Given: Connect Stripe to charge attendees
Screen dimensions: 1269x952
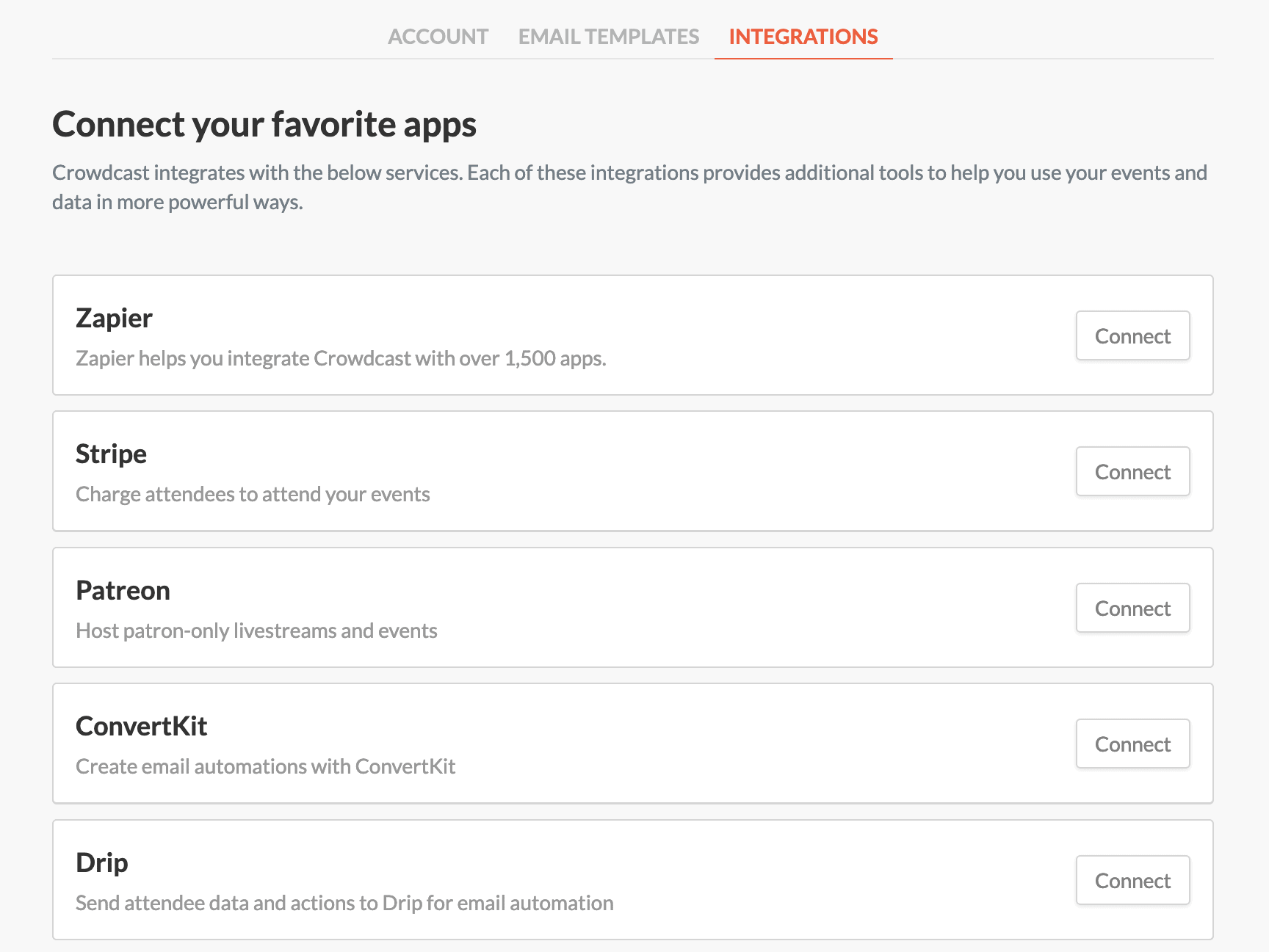Looking at the screenshot, I should [x=1132, y=471].
